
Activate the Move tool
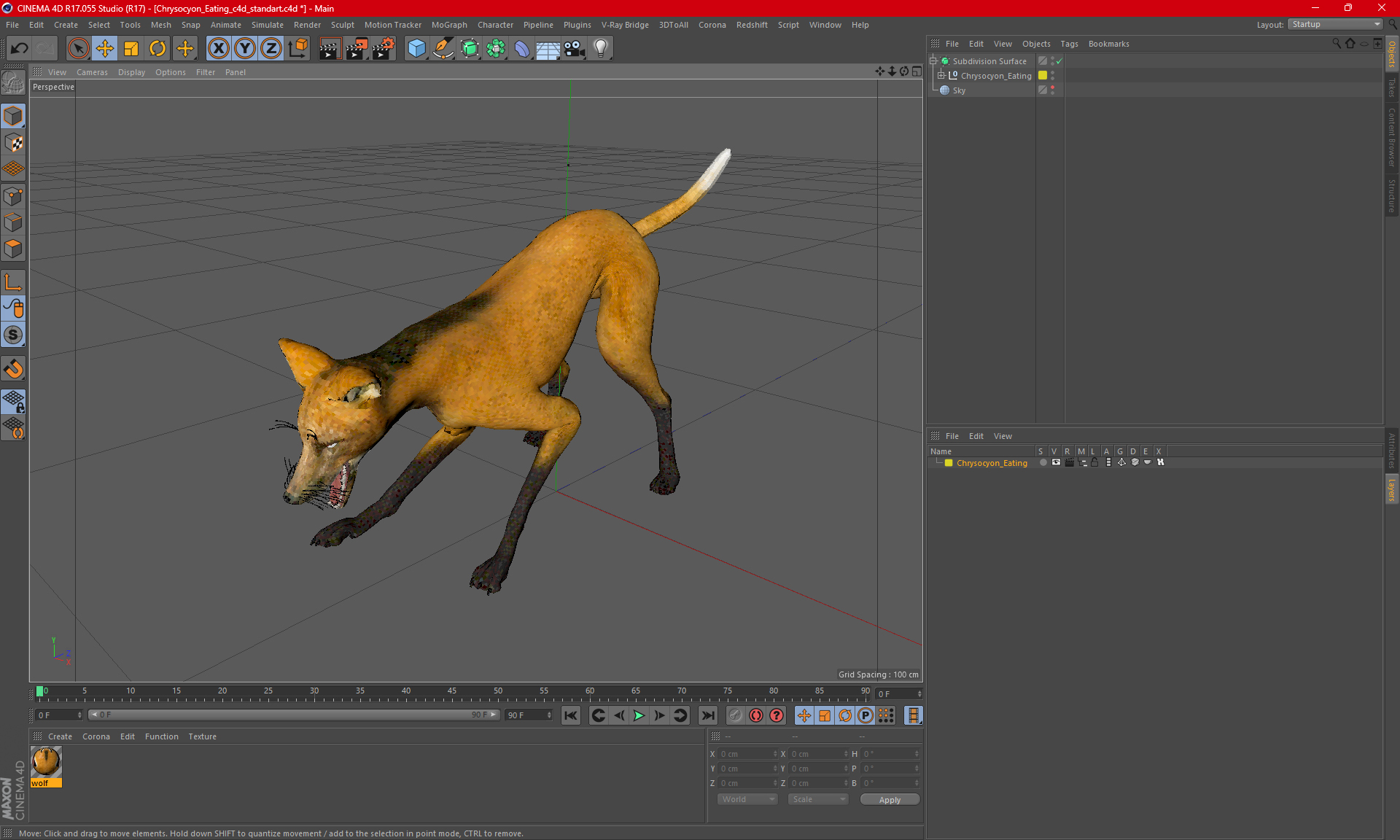point(105,48)
